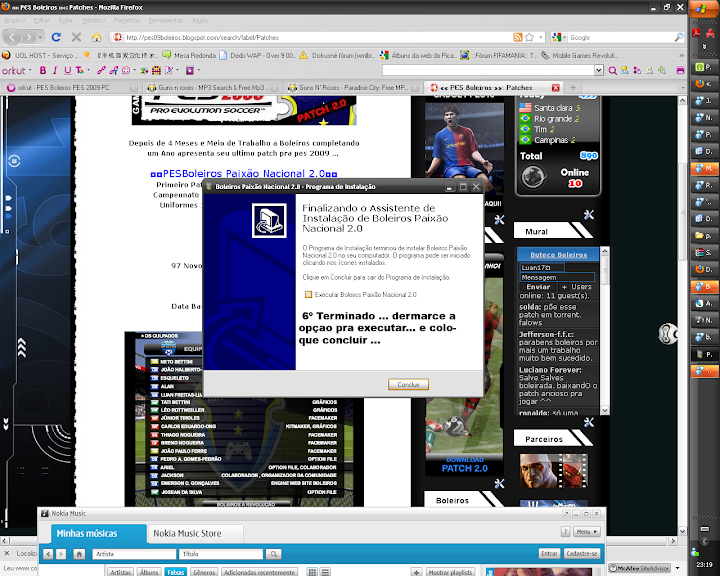Open Nokia Music help question button

(x=566, y=531)
